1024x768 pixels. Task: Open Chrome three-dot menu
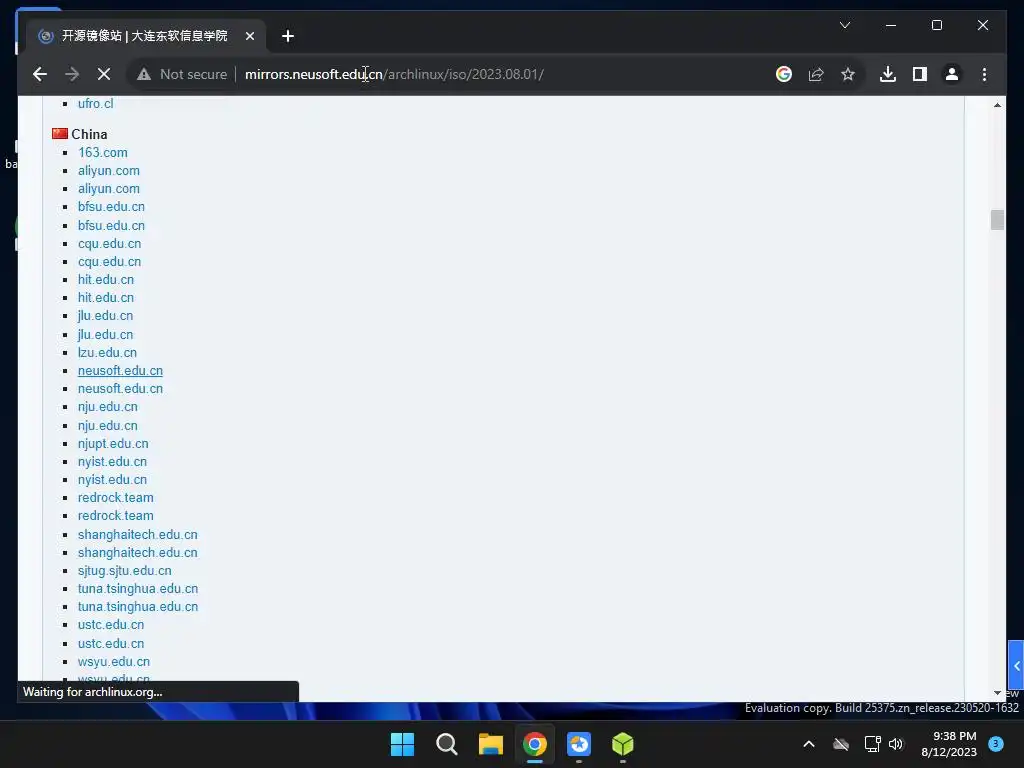984,74
